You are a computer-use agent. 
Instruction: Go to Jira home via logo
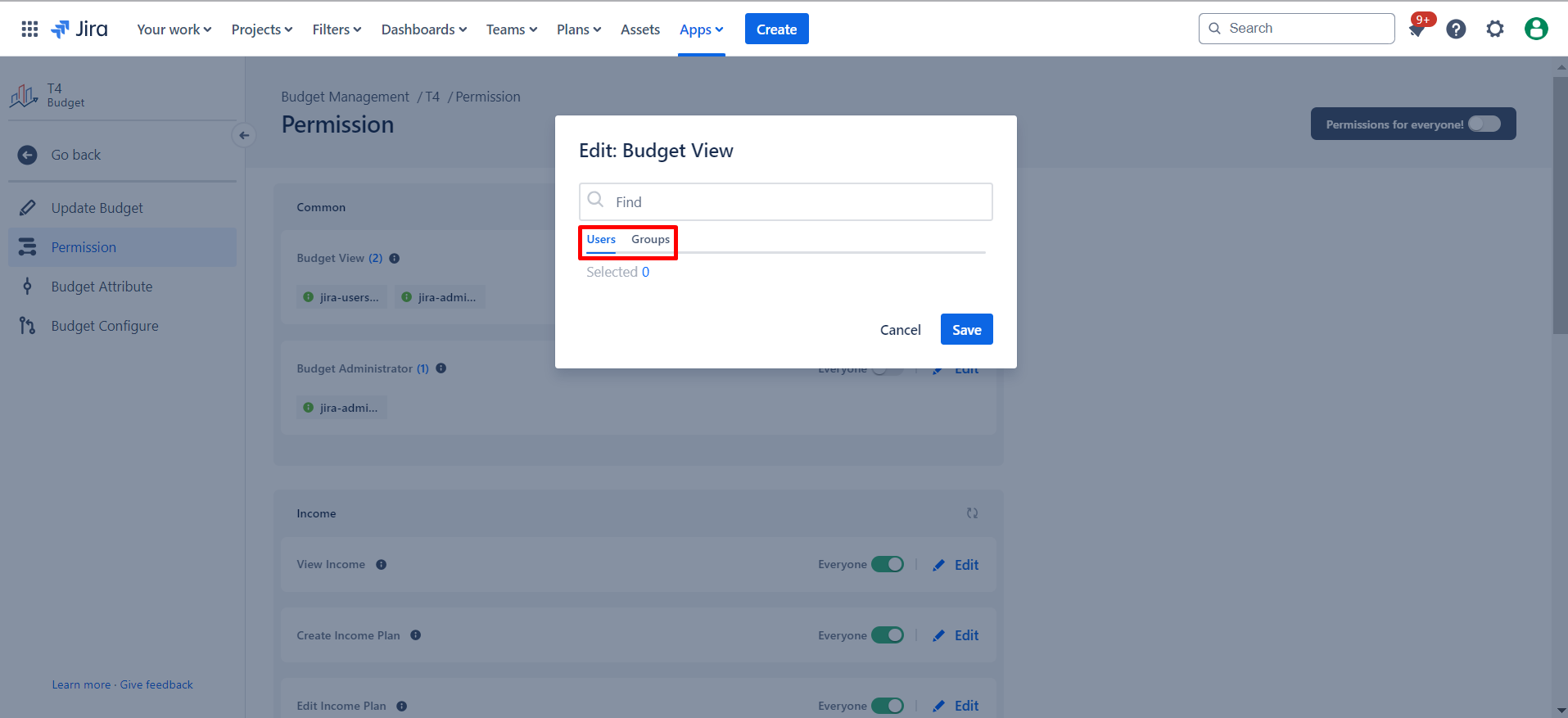(x=79, y=29)
